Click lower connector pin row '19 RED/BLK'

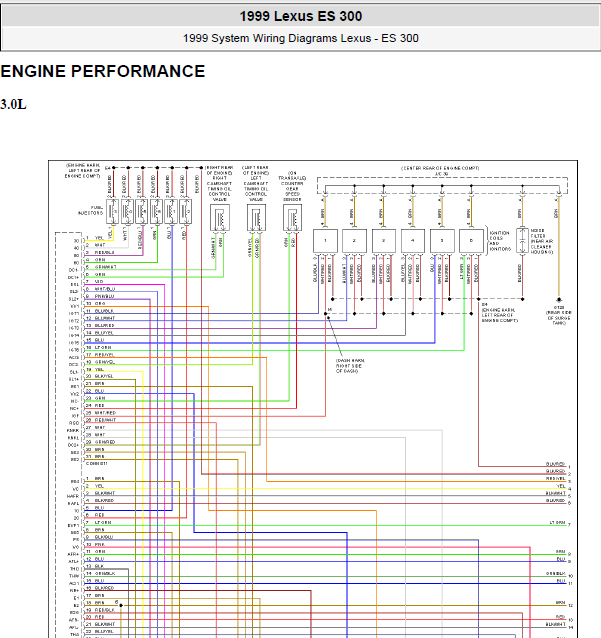tap(100, 610)
